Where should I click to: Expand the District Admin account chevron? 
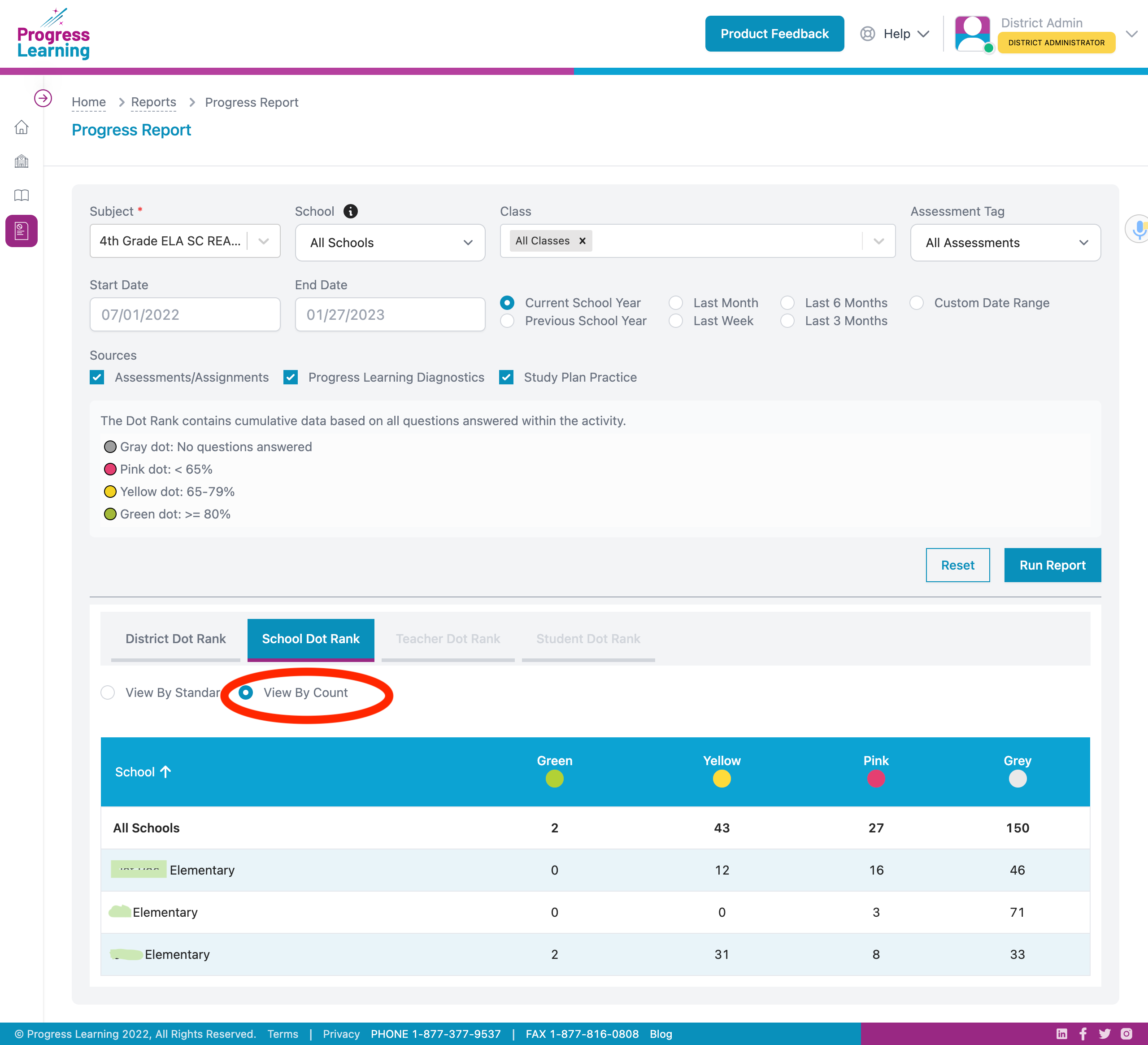[1131, 34]
